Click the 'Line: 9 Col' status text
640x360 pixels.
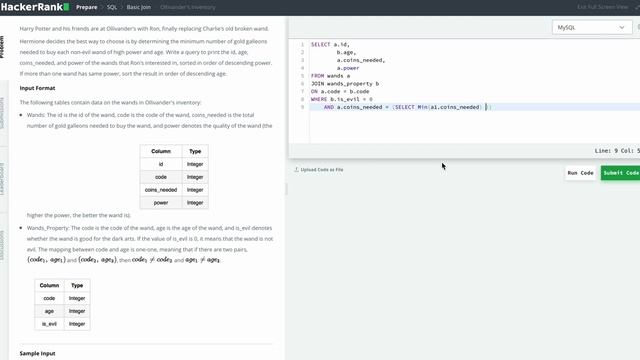tap(616, 151)
